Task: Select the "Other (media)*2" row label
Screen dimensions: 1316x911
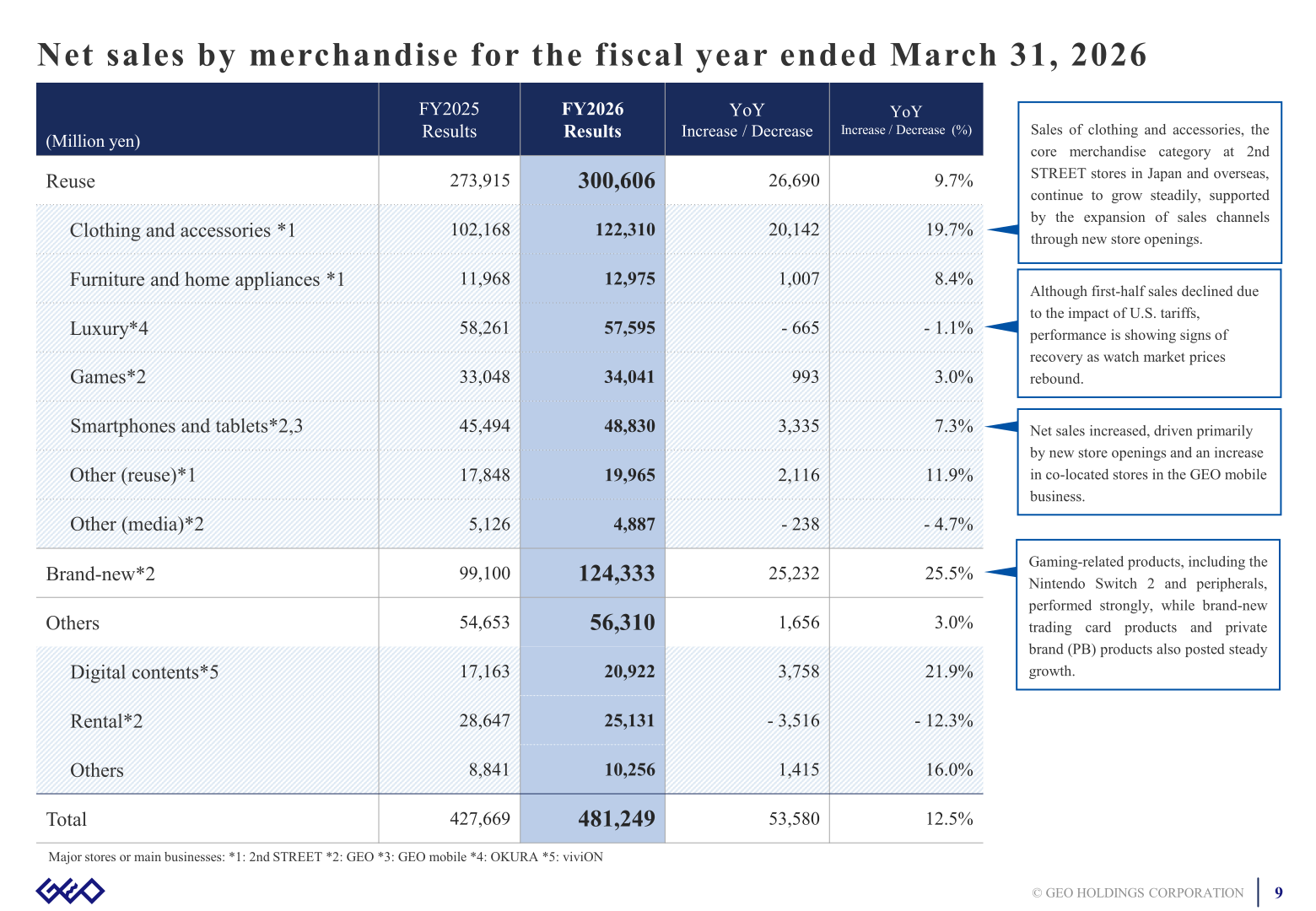Action: click(x=137, y=524)
